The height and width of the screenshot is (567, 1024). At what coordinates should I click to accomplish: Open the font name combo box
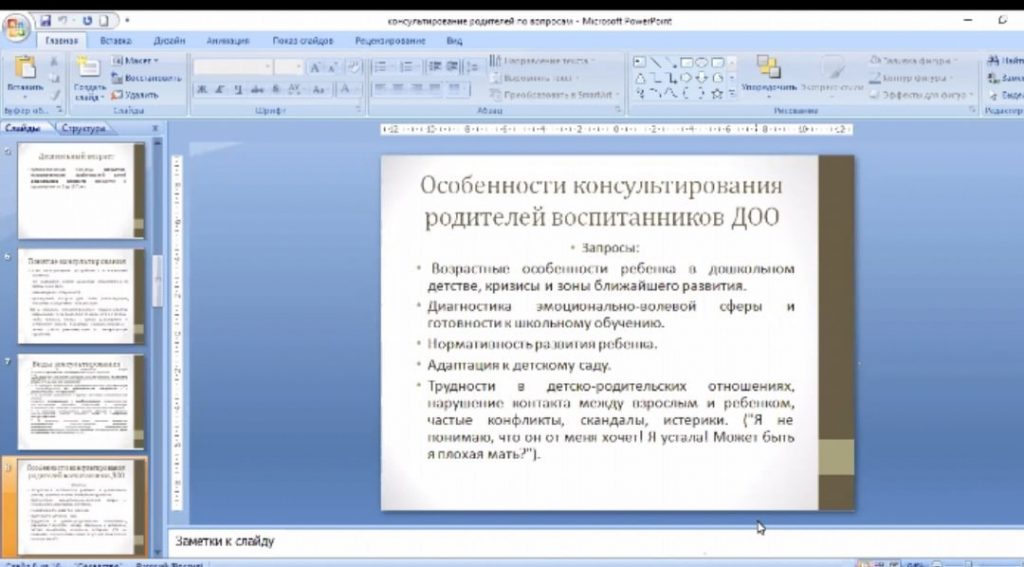point(232,67)
